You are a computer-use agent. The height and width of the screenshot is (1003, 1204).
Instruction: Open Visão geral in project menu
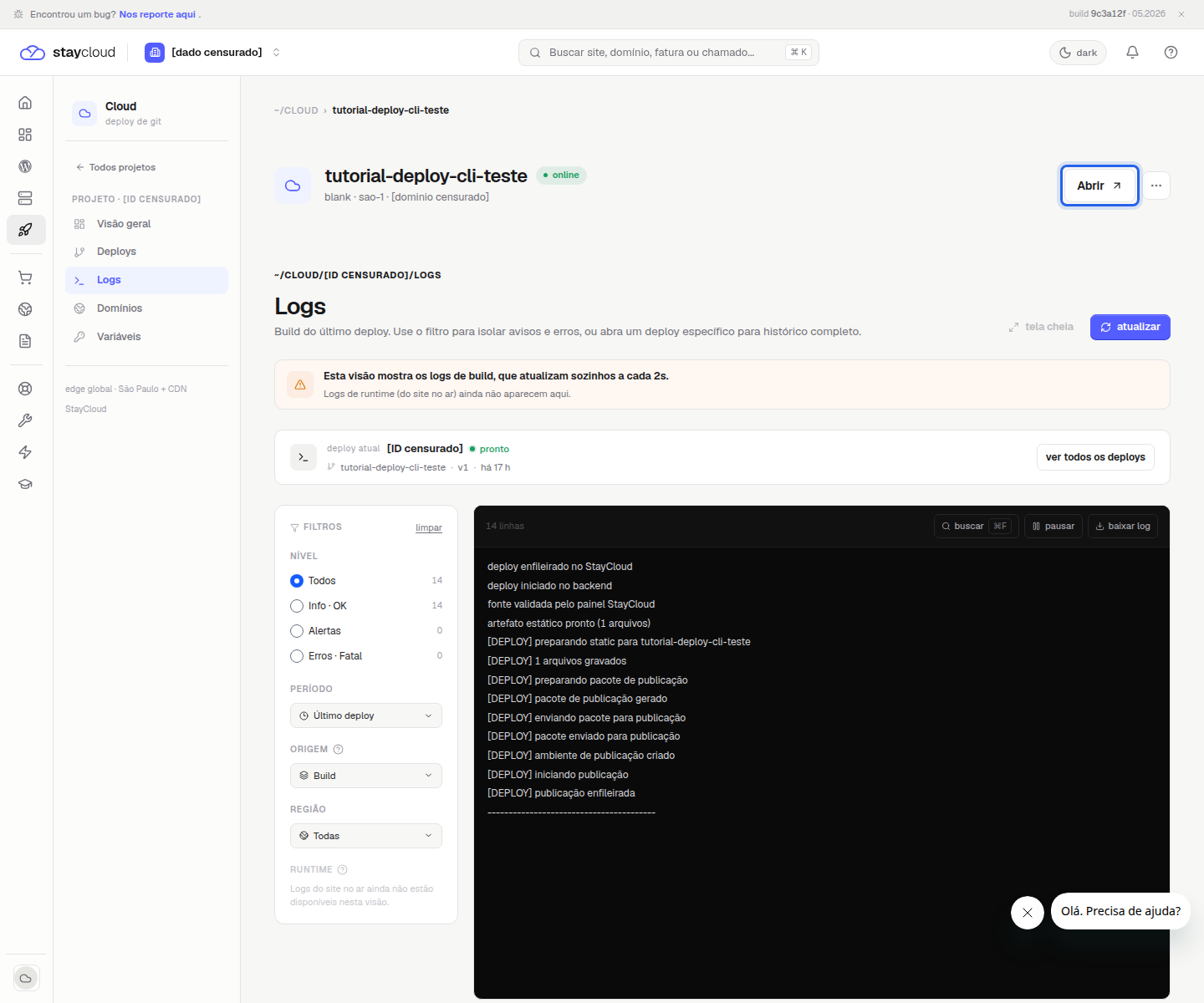click(x=146, y=224)
